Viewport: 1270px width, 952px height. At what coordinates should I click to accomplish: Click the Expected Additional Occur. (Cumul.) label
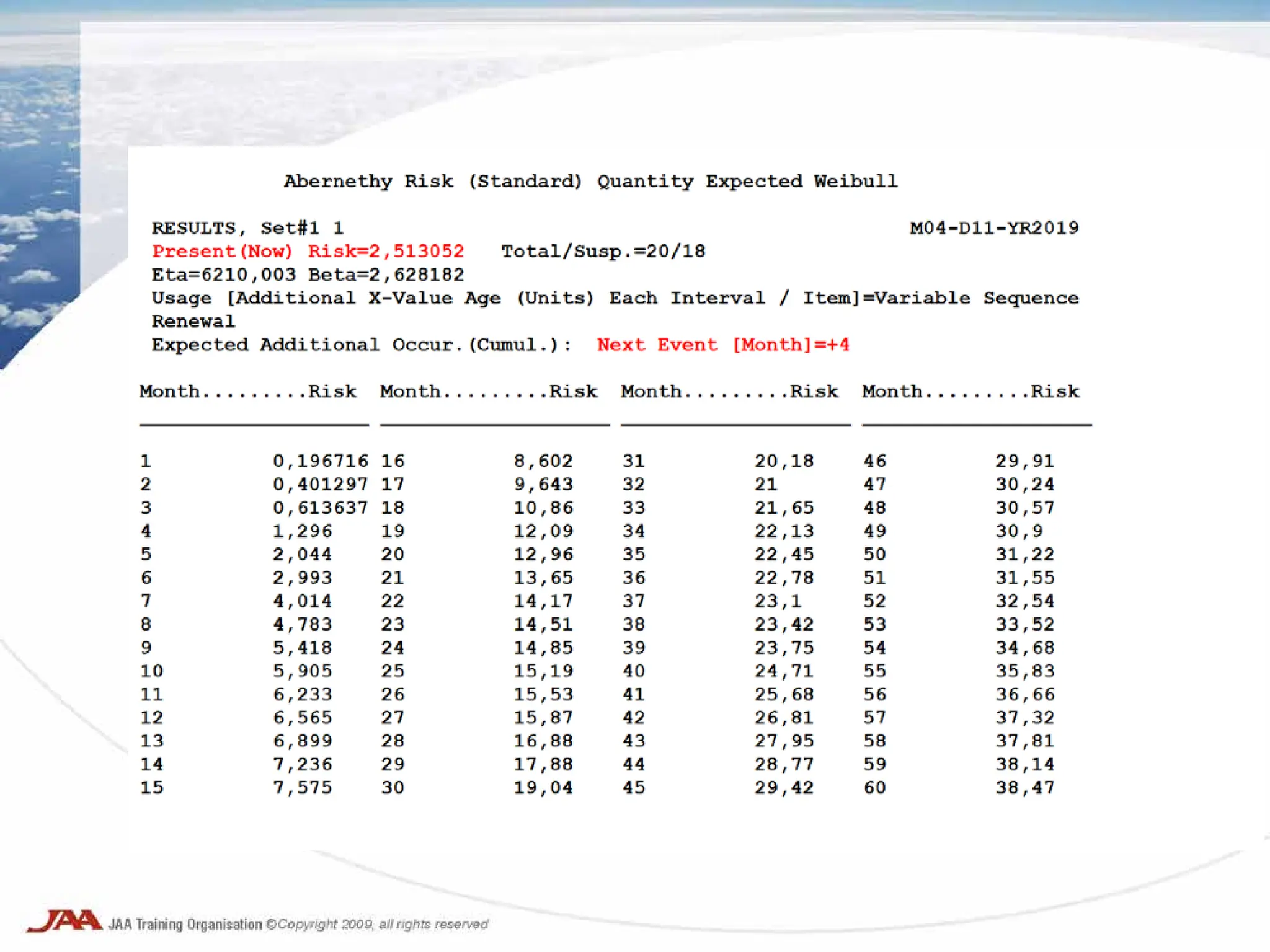point(361,345)
